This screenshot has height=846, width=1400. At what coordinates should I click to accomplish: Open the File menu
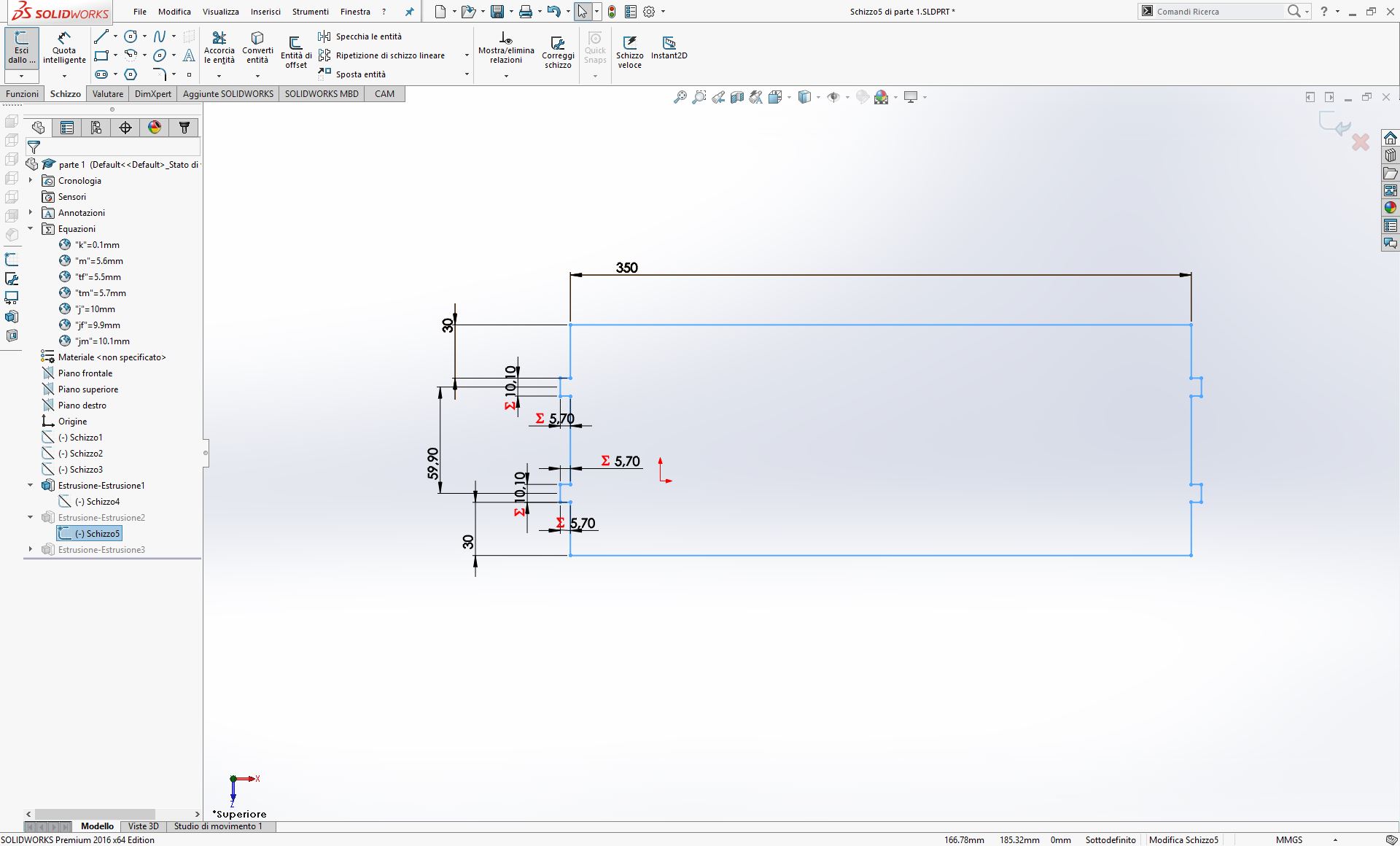coord(140,12)
